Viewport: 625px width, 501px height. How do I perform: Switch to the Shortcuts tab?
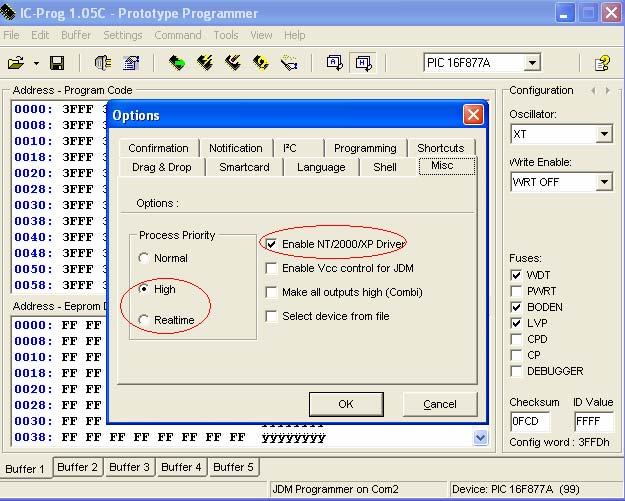click(440, 148)
